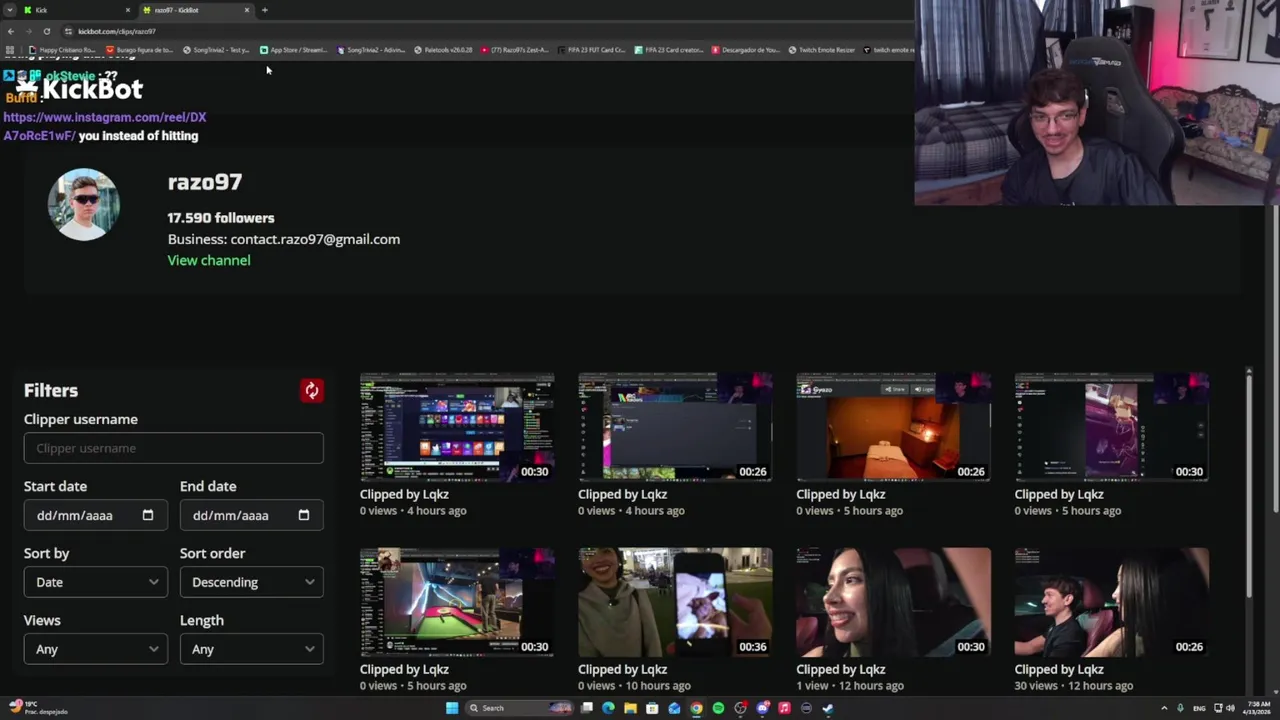Open the 00:26 clip thumbnail from 4 hours ago
1280x720 pixels.
click(675, 427)
